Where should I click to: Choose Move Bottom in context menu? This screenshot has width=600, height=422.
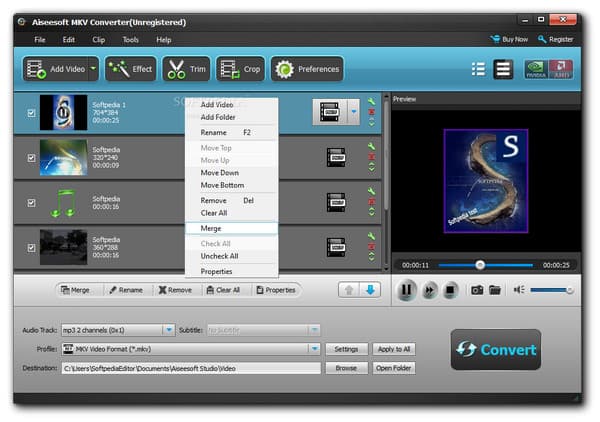click(x=232, y=185)
